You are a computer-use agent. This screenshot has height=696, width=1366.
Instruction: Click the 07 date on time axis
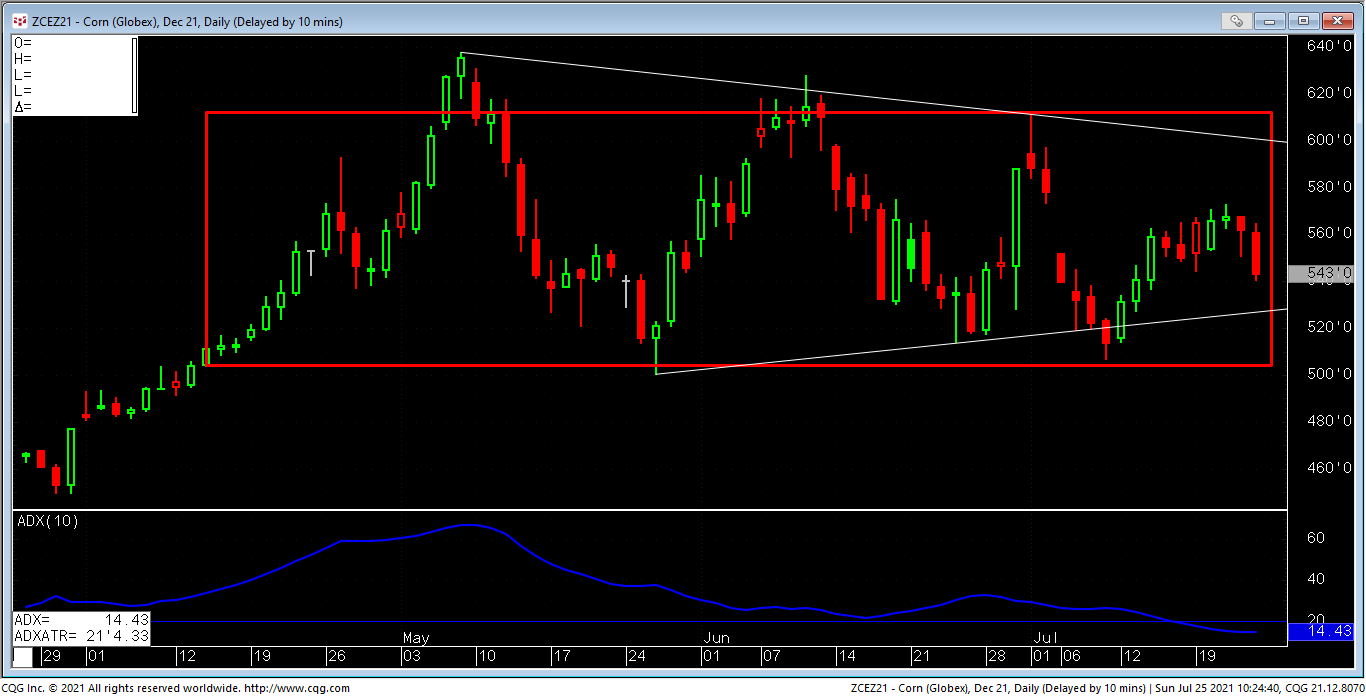[x=771, y=657]
